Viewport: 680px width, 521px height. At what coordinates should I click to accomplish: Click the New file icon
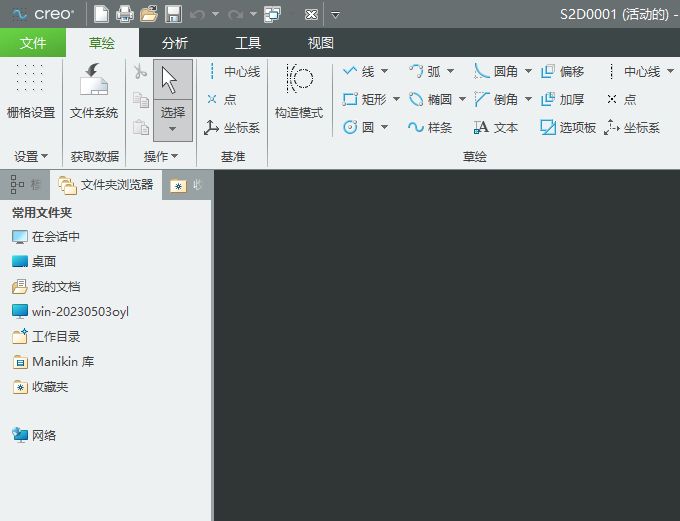click(101, 14)
